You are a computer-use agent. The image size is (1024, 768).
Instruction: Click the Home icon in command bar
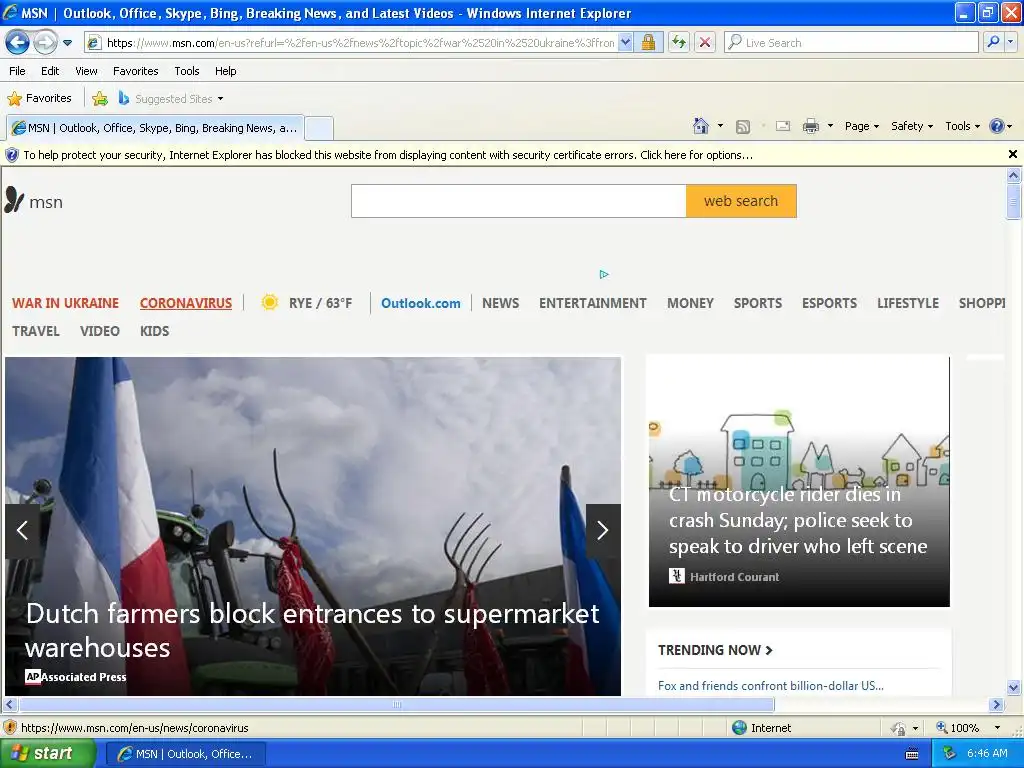tap(701, 126)
